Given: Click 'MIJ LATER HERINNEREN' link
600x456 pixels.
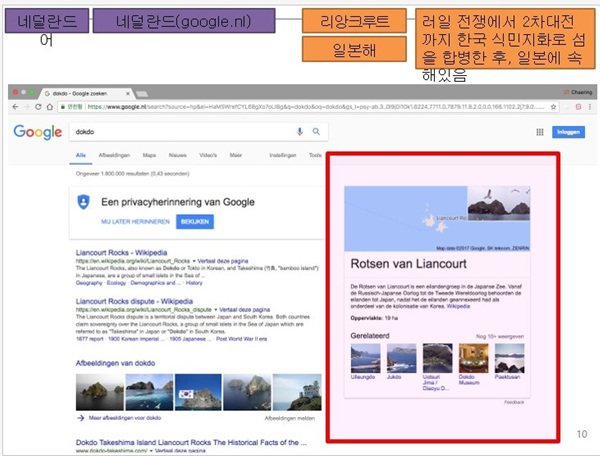Looking at the screenshot, I should [135, 222].
